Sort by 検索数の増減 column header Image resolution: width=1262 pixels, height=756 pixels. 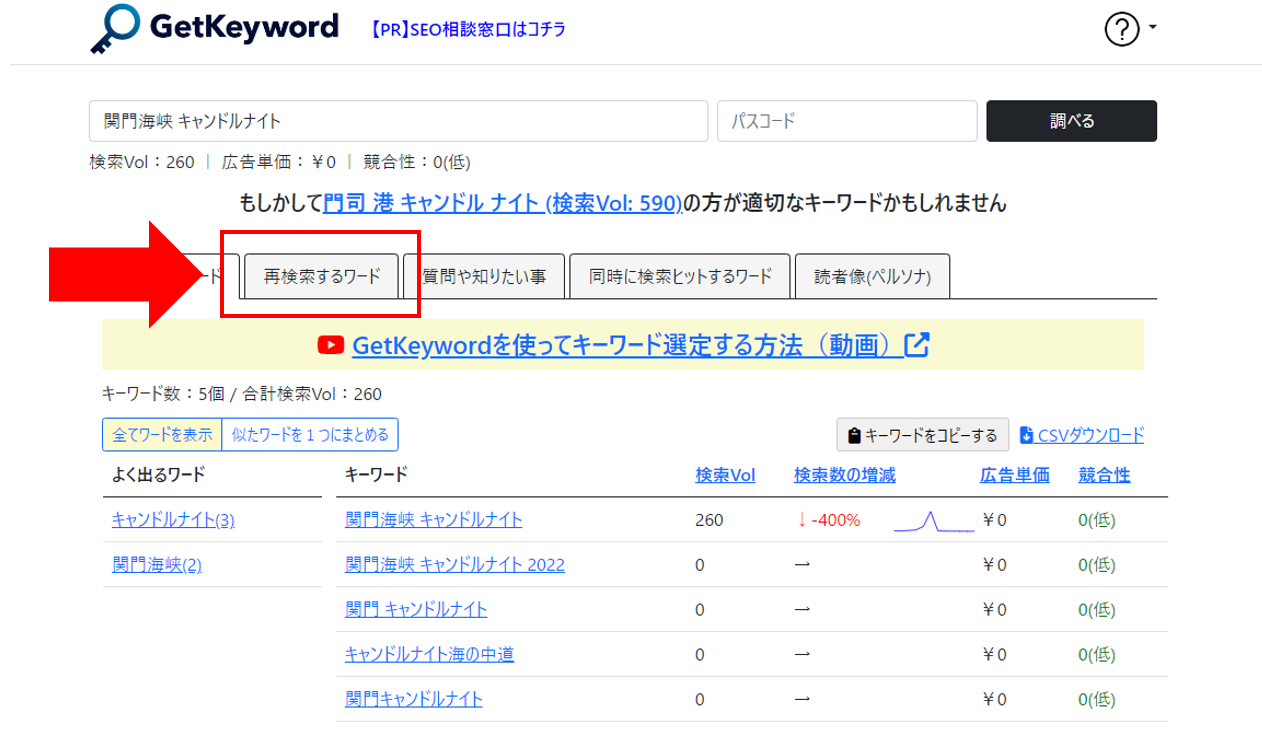[845, 475]
